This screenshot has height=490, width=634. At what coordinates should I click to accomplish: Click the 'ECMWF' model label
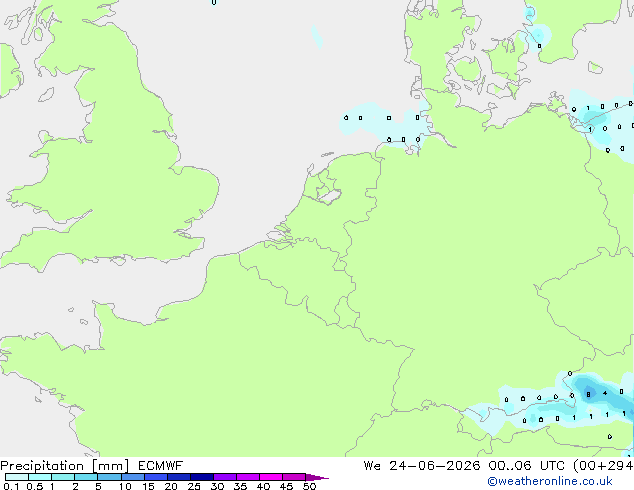tap(161, 466)
